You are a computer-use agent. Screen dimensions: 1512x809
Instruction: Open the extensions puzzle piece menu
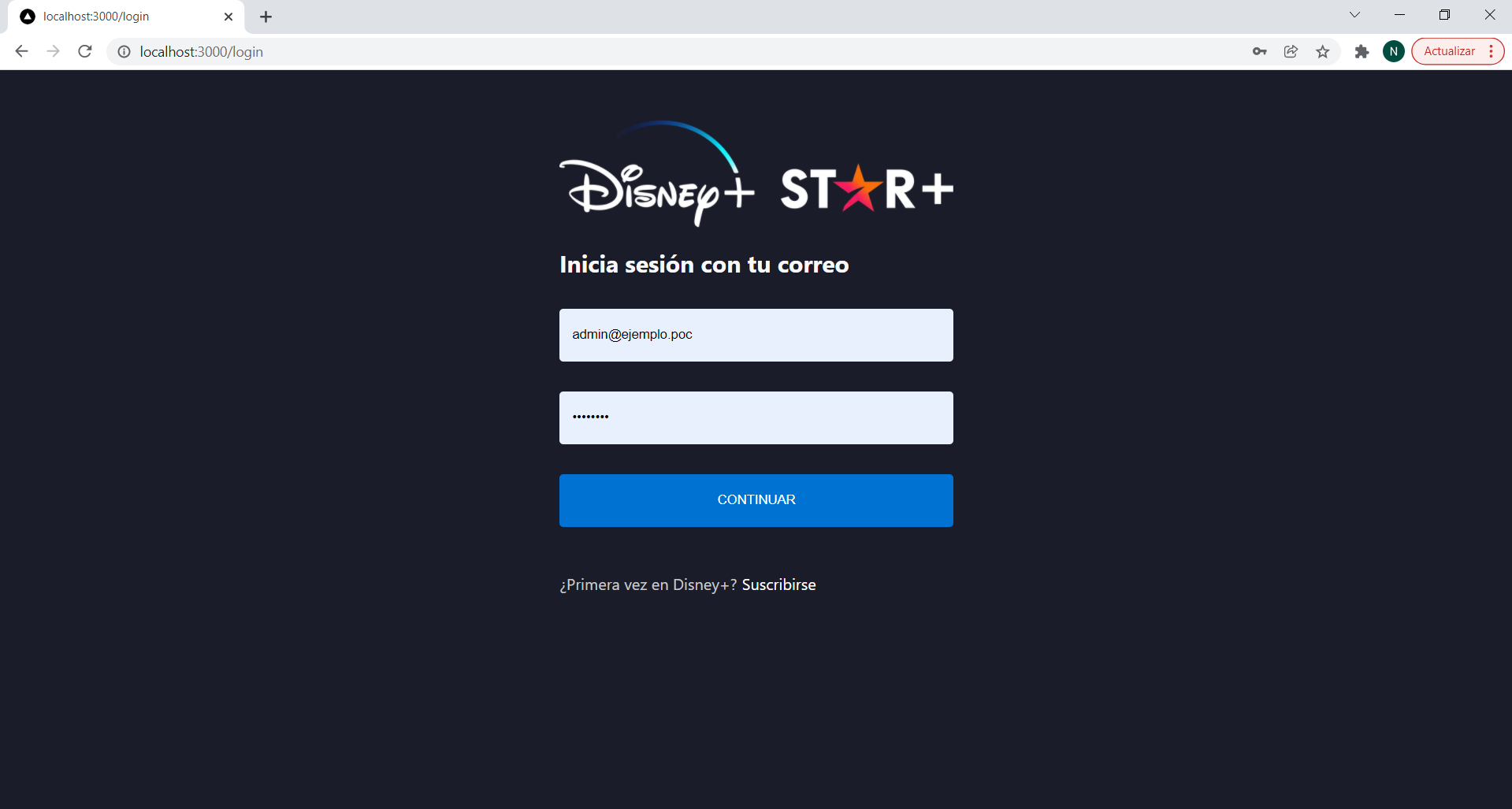click(x=1361, y=51)
